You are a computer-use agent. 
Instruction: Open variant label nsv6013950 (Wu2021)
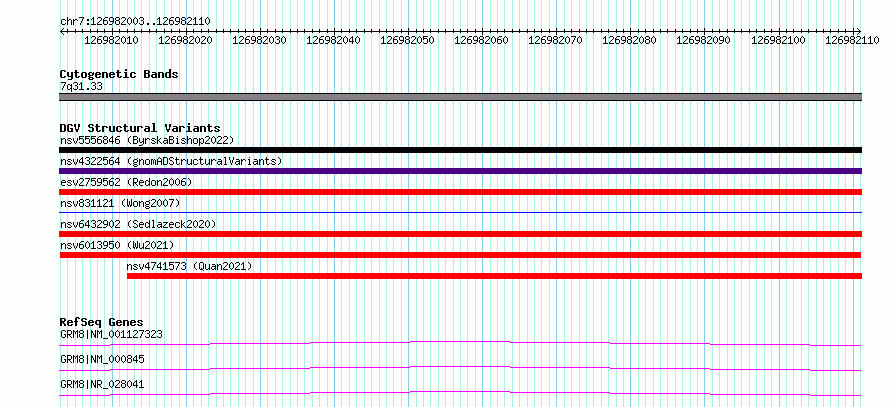pyautogui.click(x=117, y=245)
